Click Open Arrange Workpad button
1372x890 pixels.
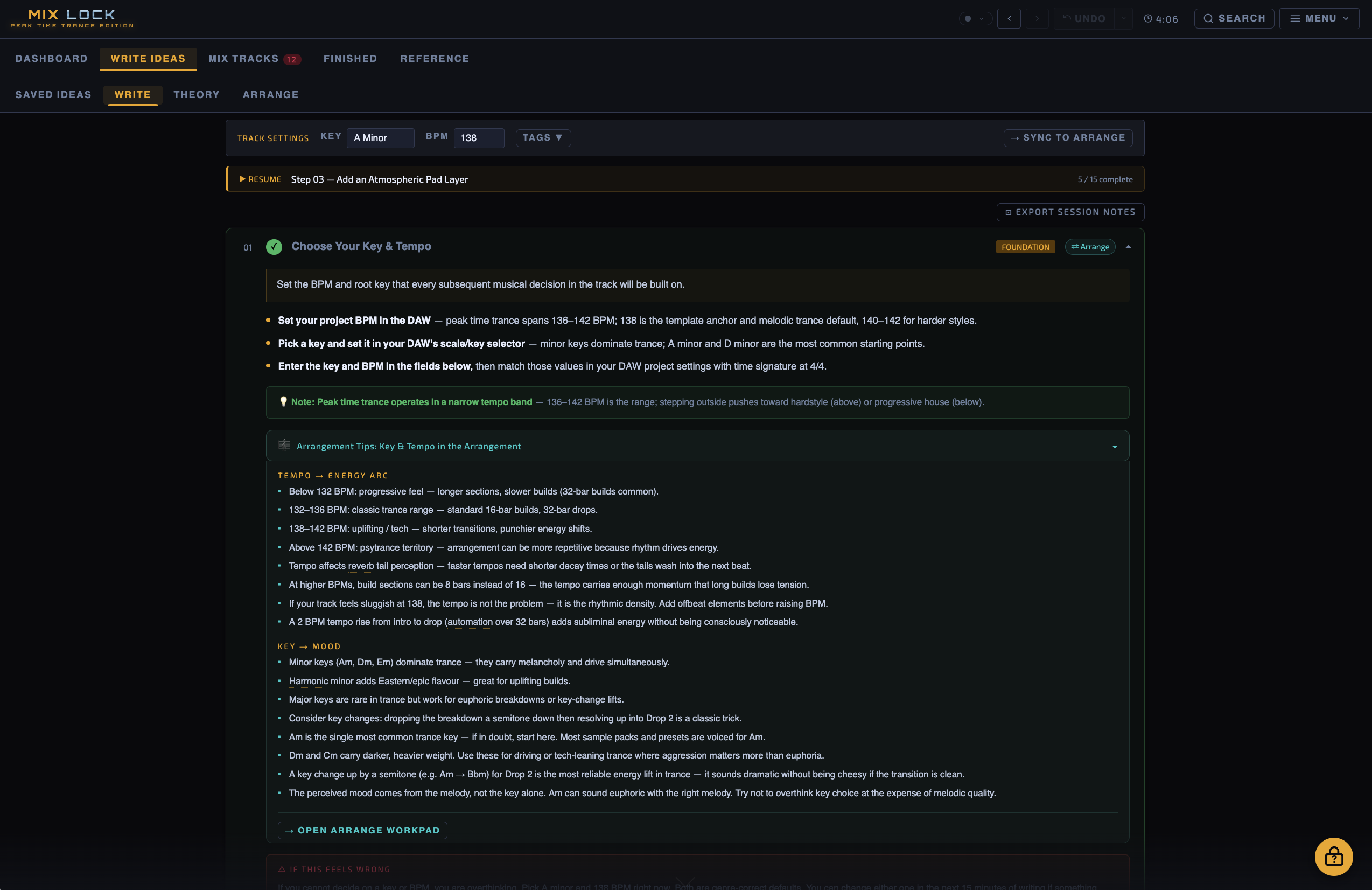(x=362, y=830)
